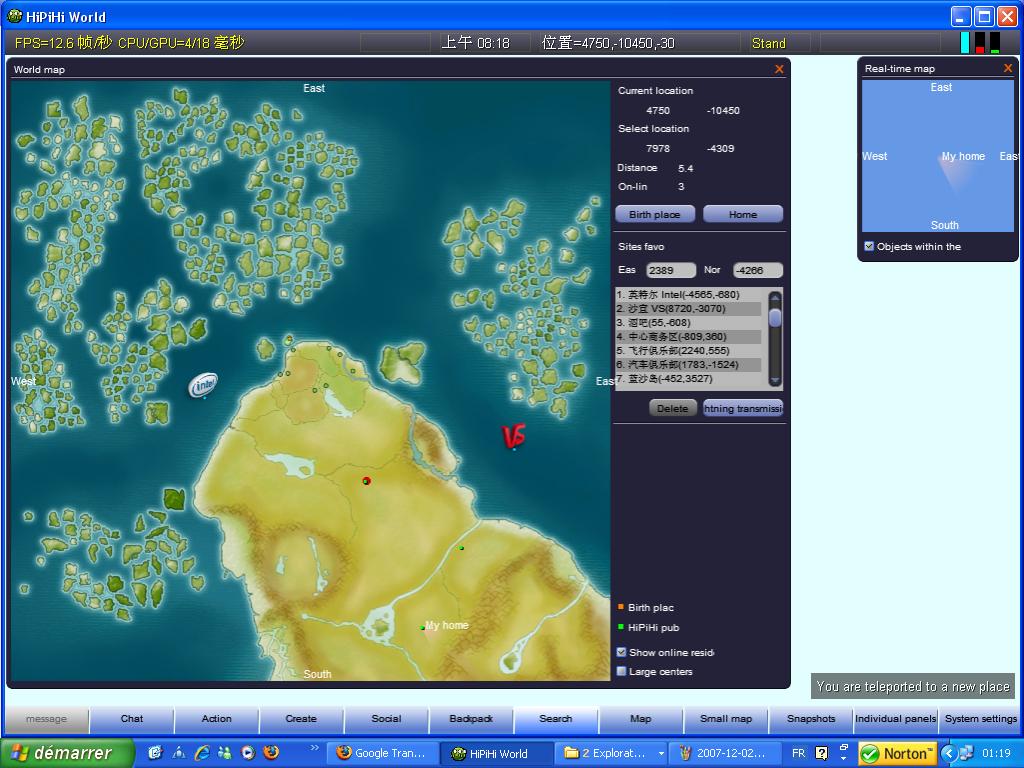Open the Windows démarrer start menu
This screenshot has height=768, width=1024.
pos(65,753)
